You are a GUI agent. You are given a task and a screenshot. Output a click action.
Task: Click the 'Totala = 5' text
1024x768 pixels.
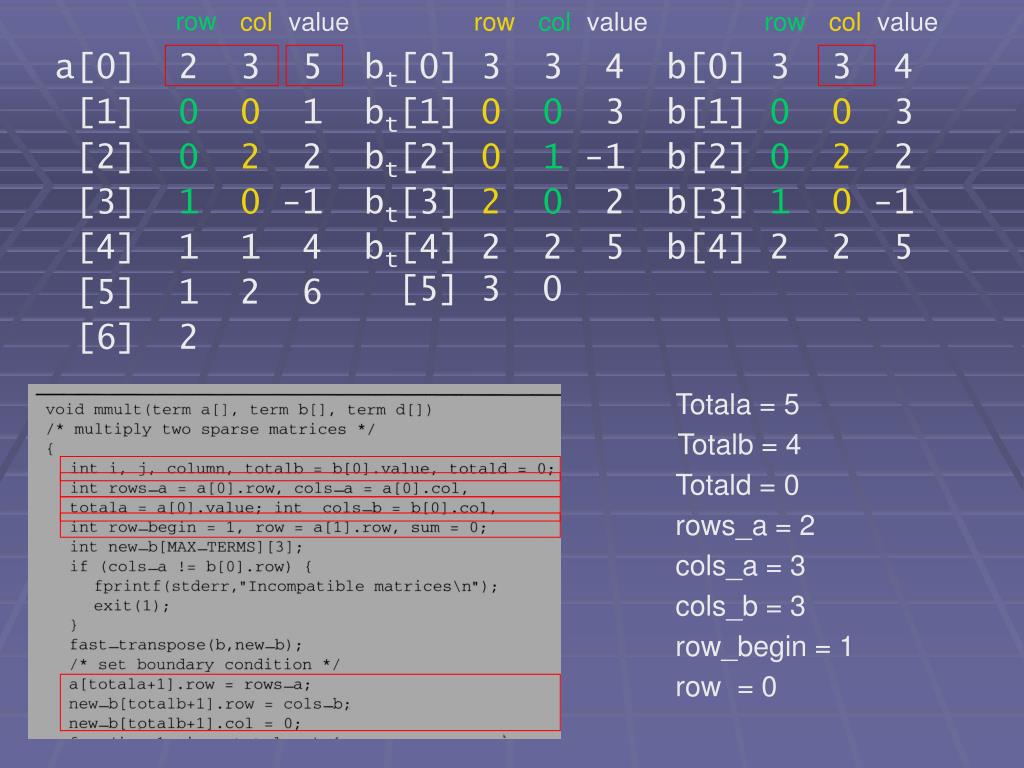737,405
